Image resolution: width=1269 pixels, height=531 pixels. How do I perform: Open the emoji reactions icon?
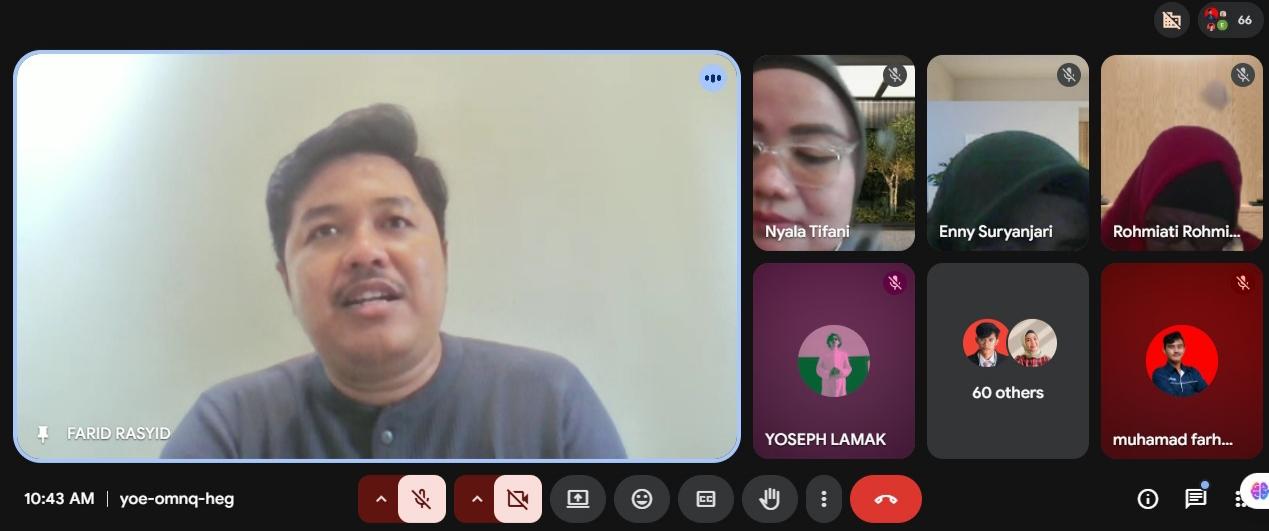(642, 499)
